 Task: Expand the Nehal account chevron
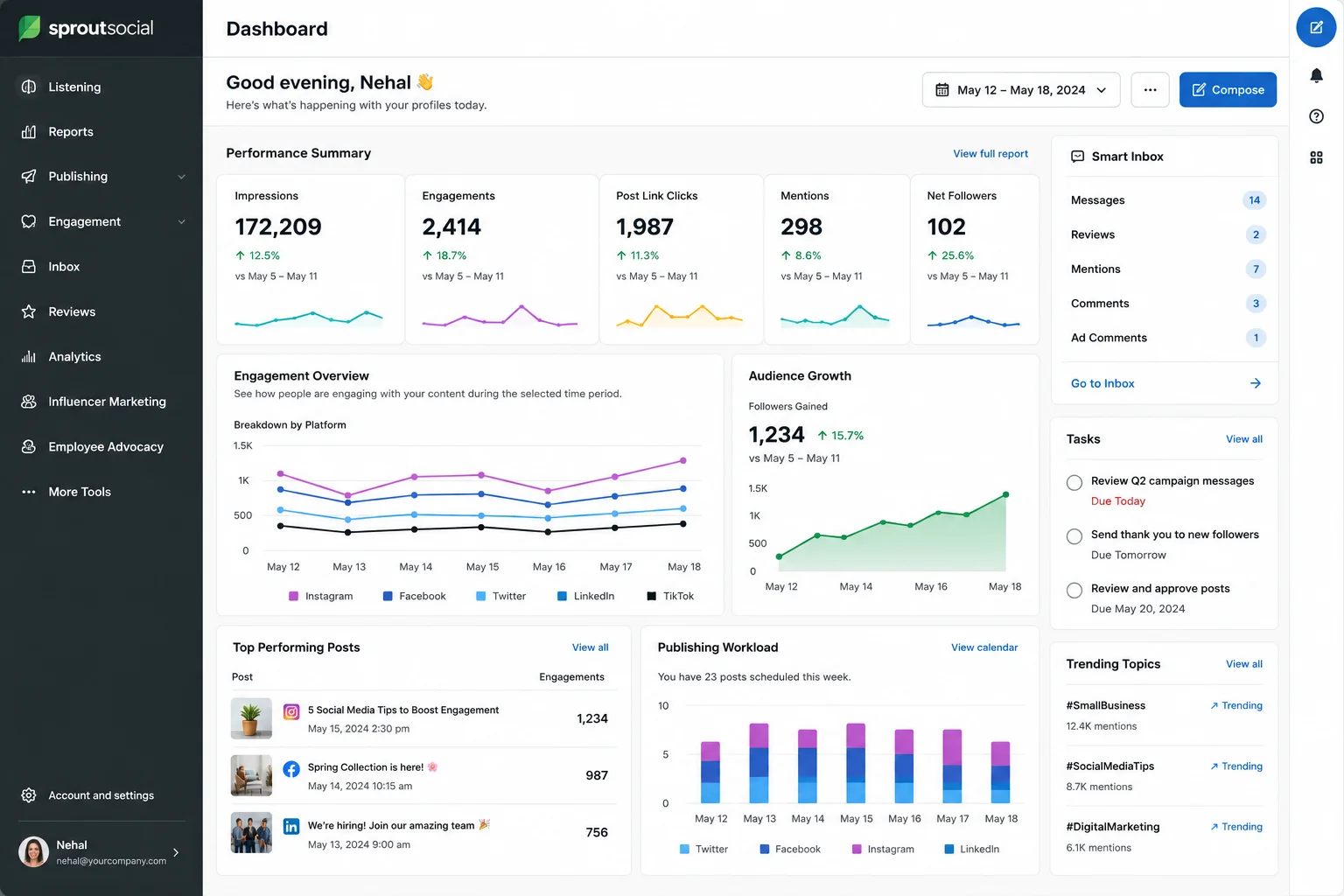[x=176, y=852]
